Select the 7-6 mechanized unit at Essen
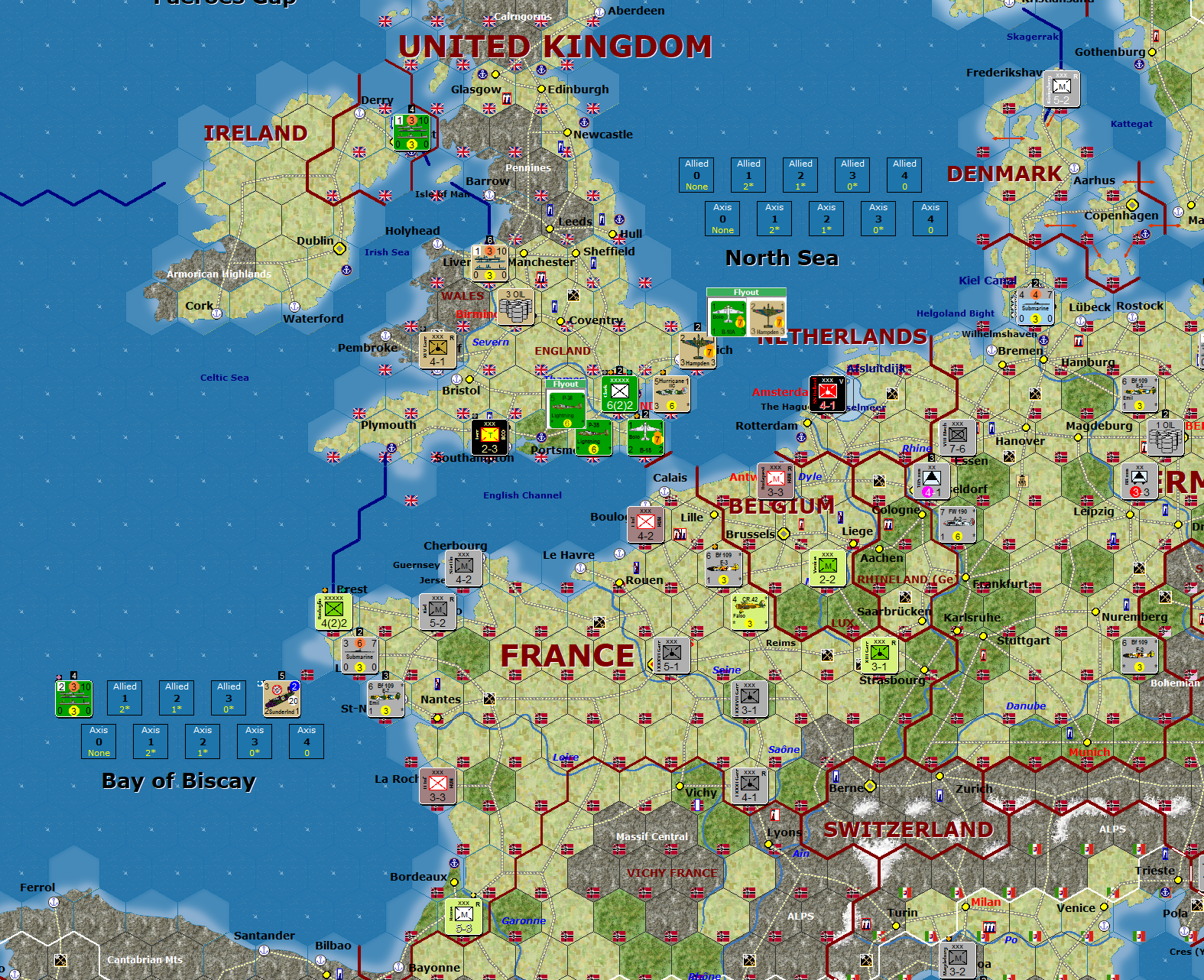Screen dimensions: 1204x980 point(957,437)
